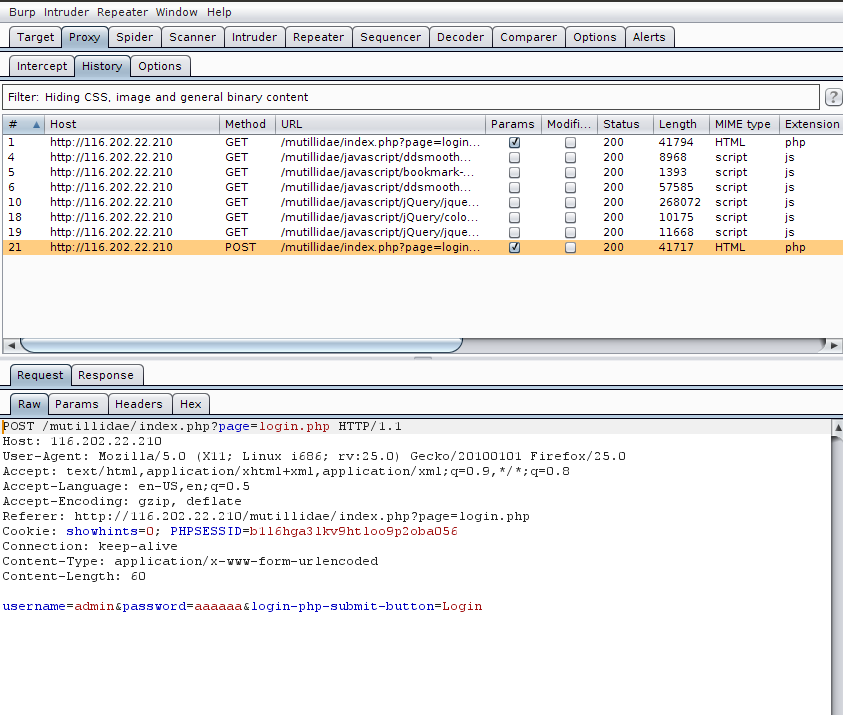Switch to the Decoder tab
This screenshot has width=845, height=715.
pos(461,37)
